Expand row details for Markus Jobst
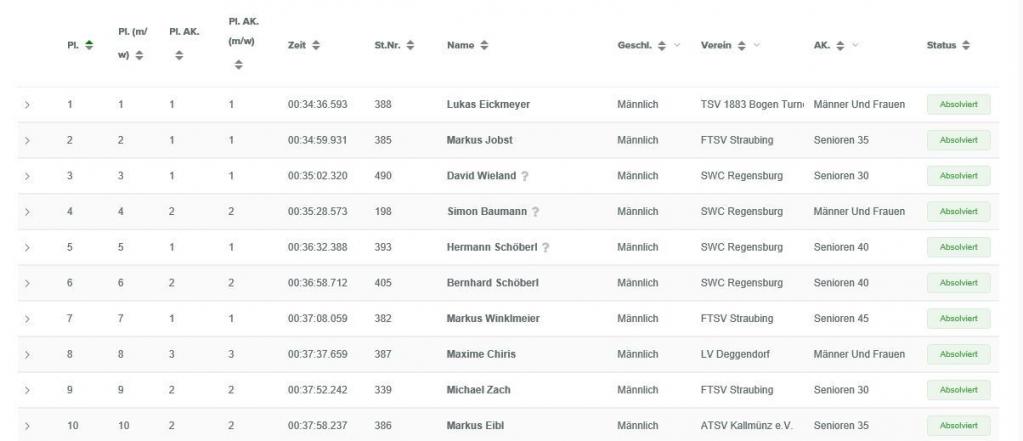This screenshot has width=1023, height=441. pyautogui.click(x=27, y=140)
